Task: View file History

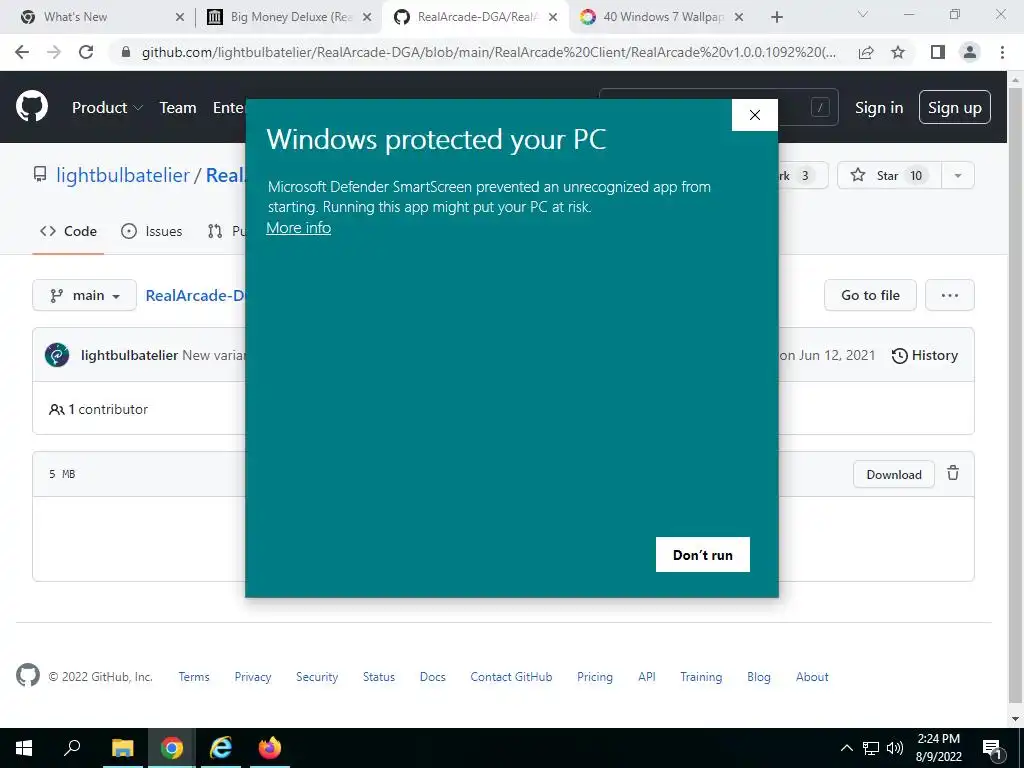Action: [925, 355]
